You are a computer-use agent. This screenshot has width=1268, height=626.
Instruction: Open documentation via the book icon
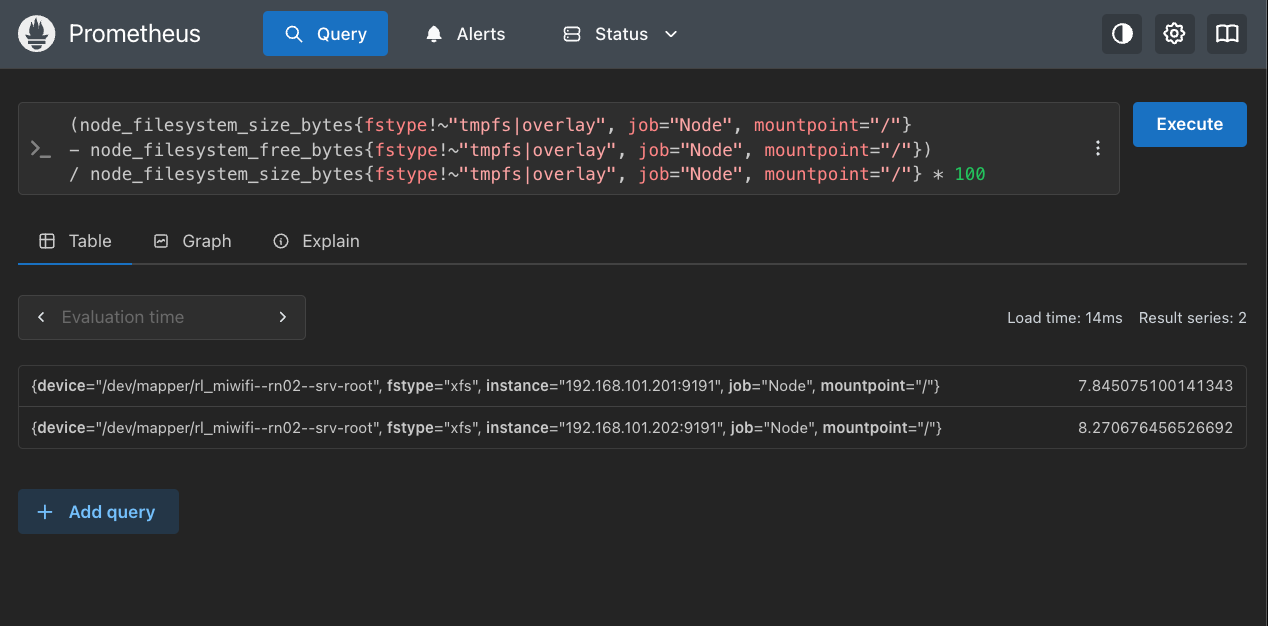tap(1227, 34)
